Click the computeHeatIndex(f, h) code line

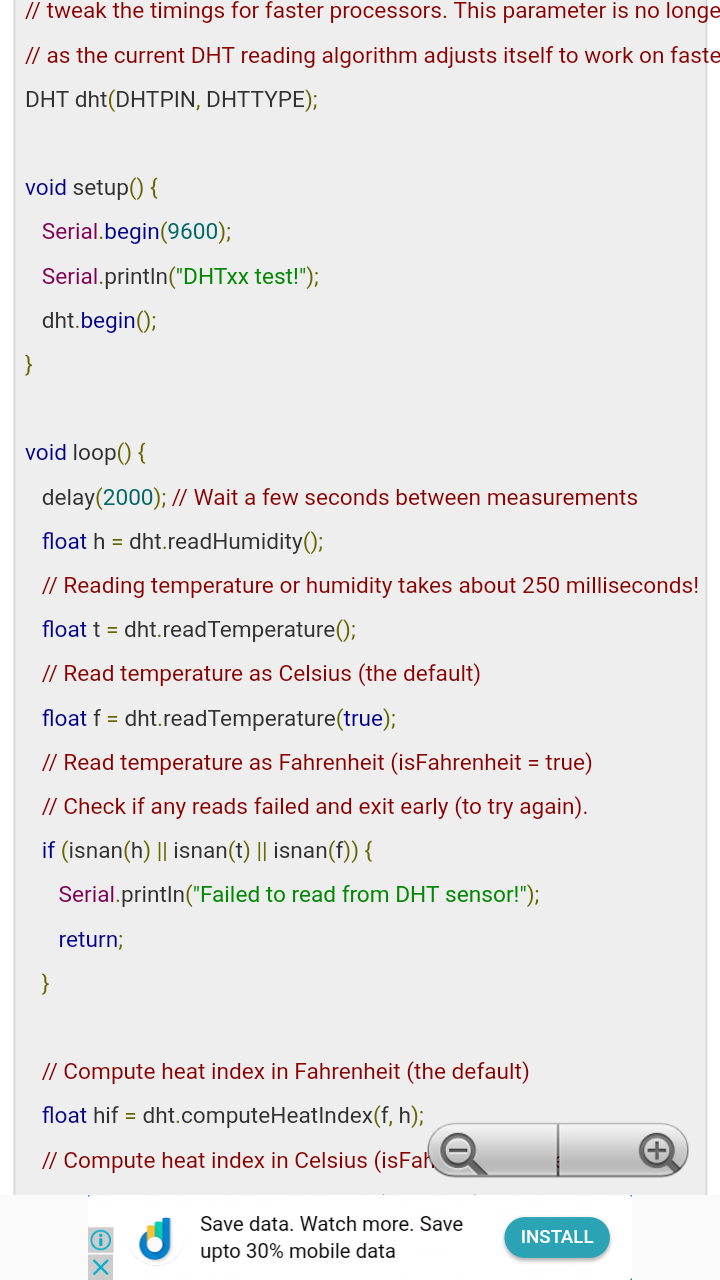232,1115
